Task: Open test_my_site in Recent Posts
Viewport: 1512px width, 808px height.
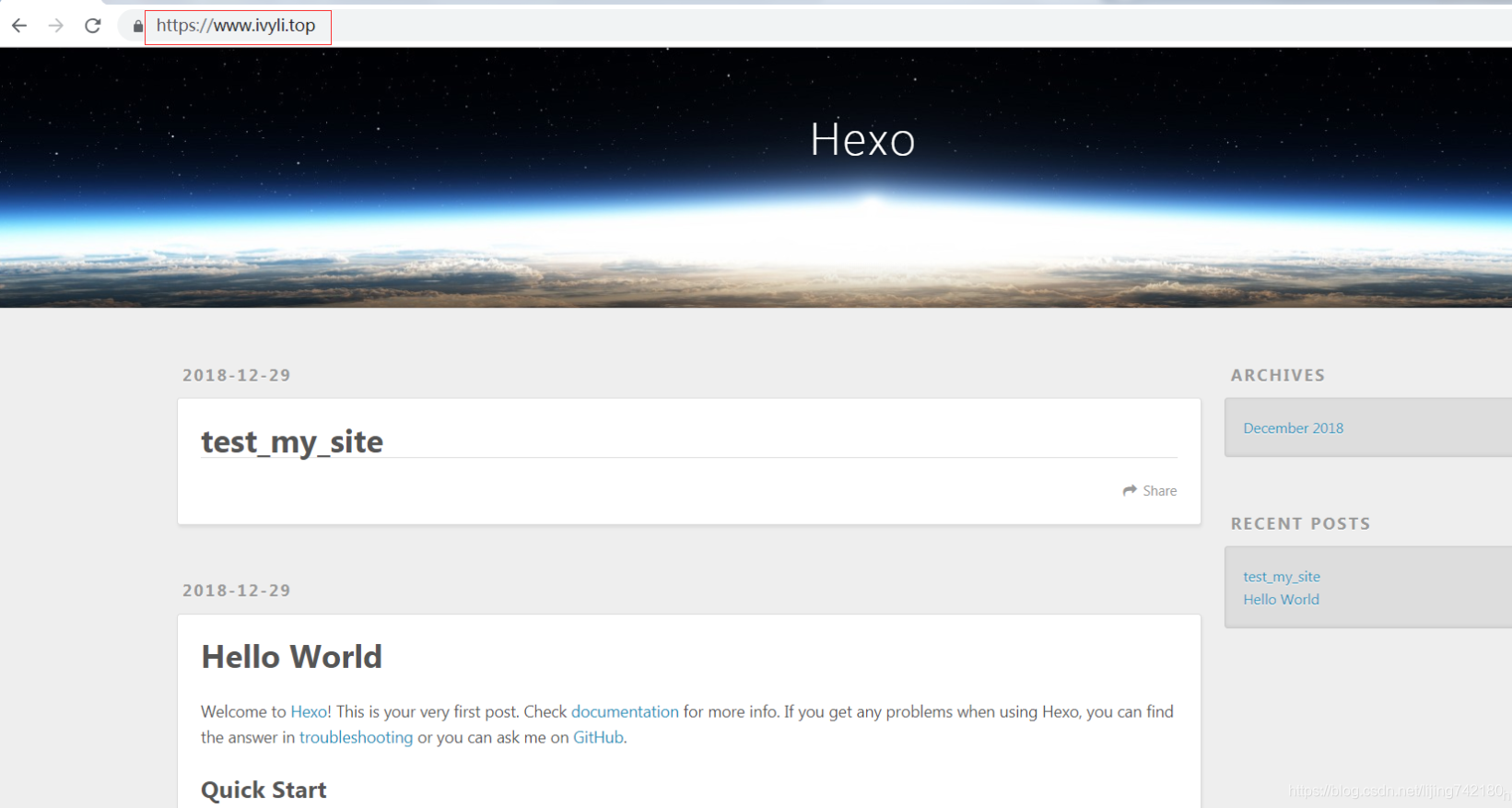Action: click(x=1282, y=577)
